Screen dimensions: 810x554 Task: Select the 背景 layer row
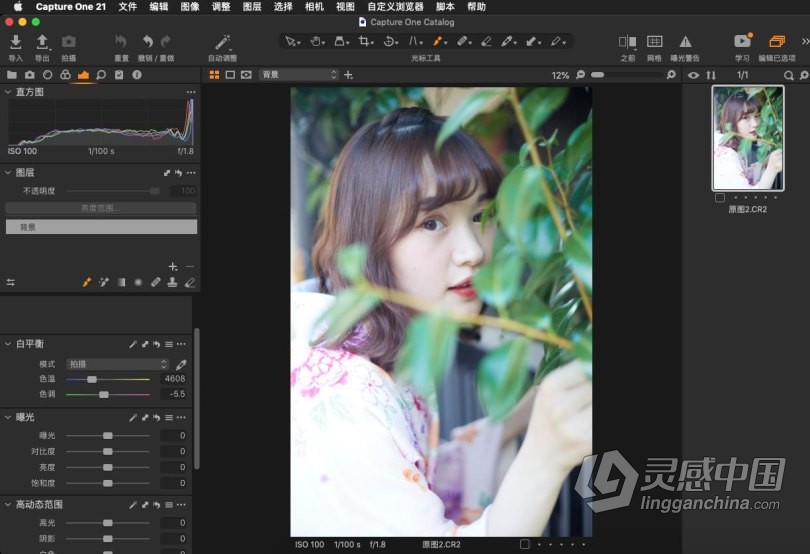click(101, 227)
